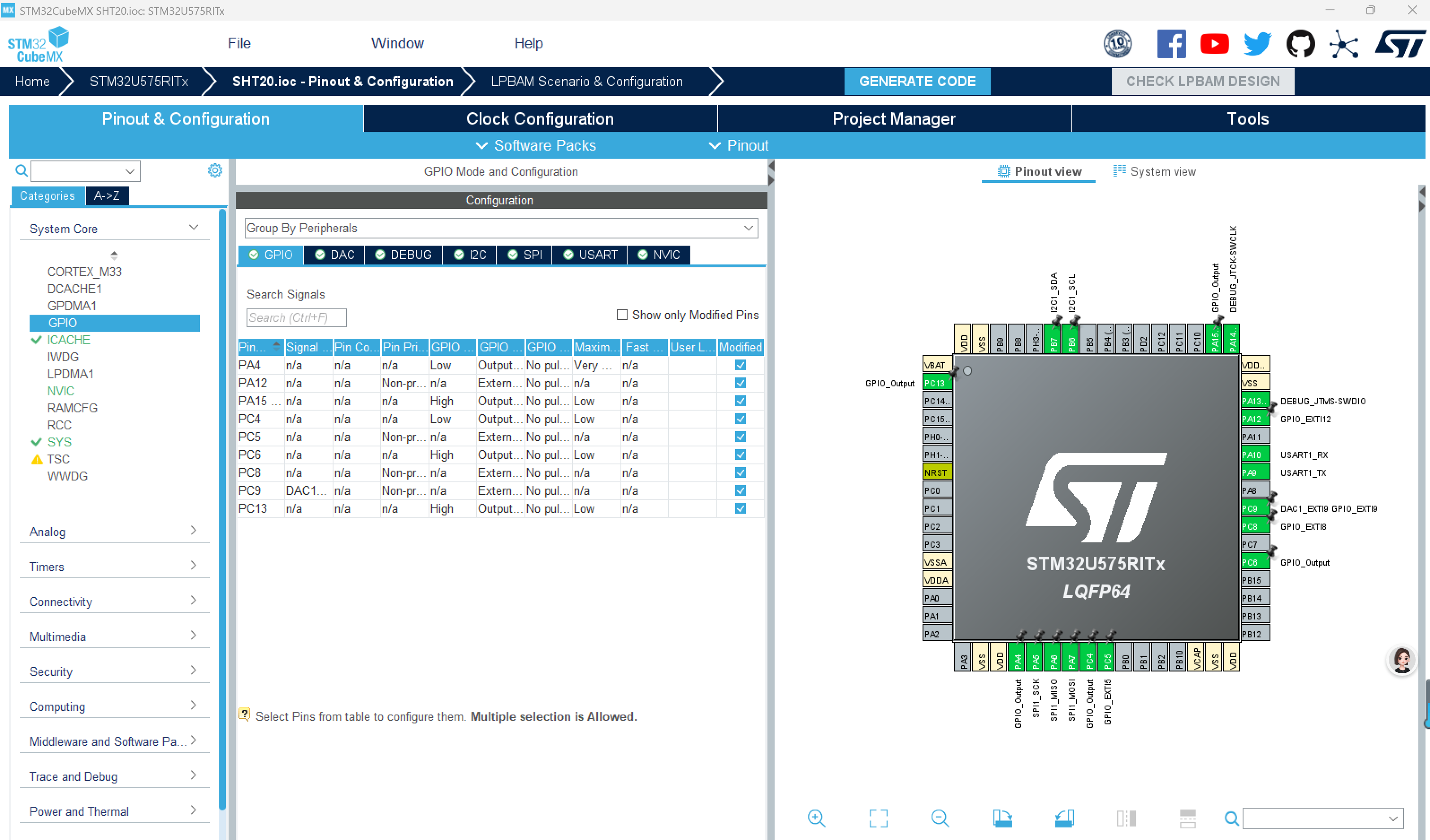Switch to Clock Configuration tab
This screenshot has height=840, width=1430.
tap(540, 119)
